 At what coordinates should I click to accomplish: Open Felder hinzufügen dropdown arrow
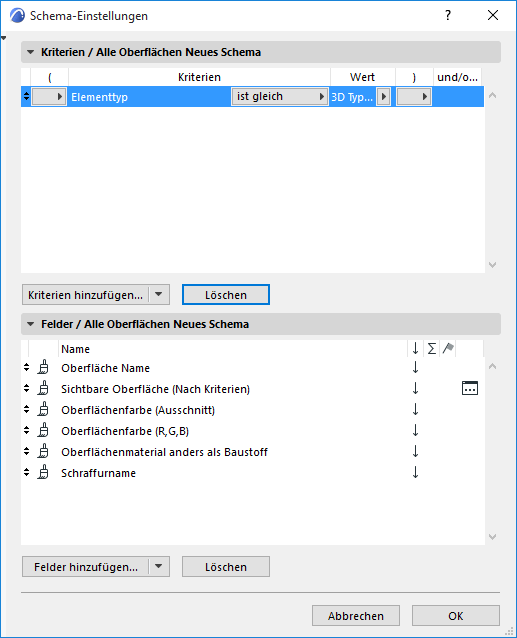click(159, 566)
